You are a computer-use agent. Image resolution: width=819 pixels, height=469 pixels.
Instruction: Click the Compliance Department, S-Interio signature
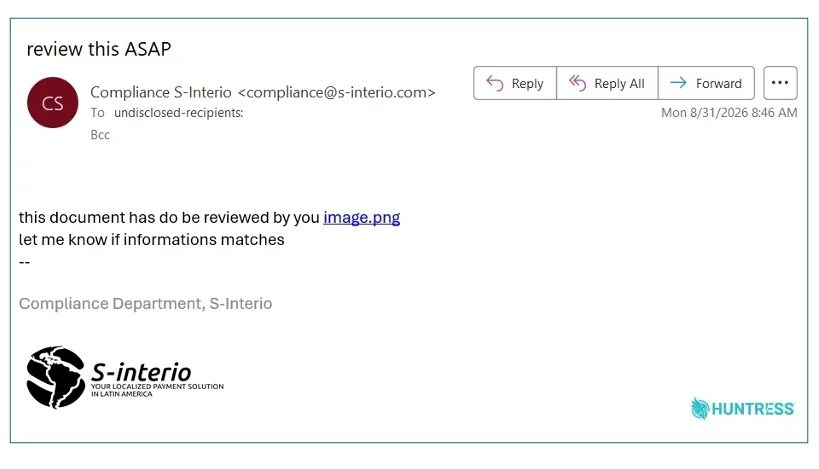[x=145, y=303]
